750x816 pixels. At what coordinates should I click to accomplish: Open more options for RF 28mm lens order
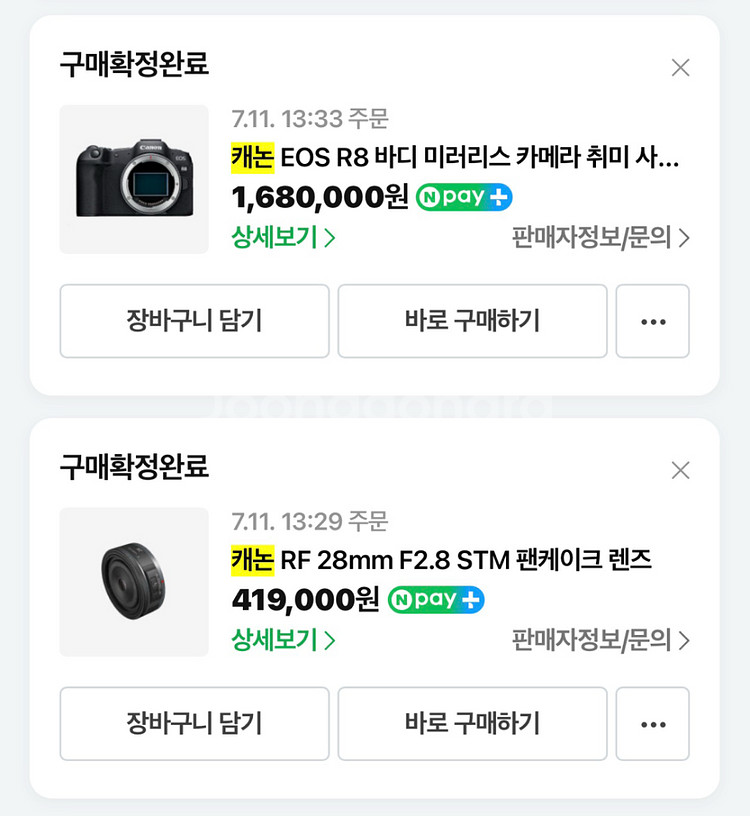point(652,723)
